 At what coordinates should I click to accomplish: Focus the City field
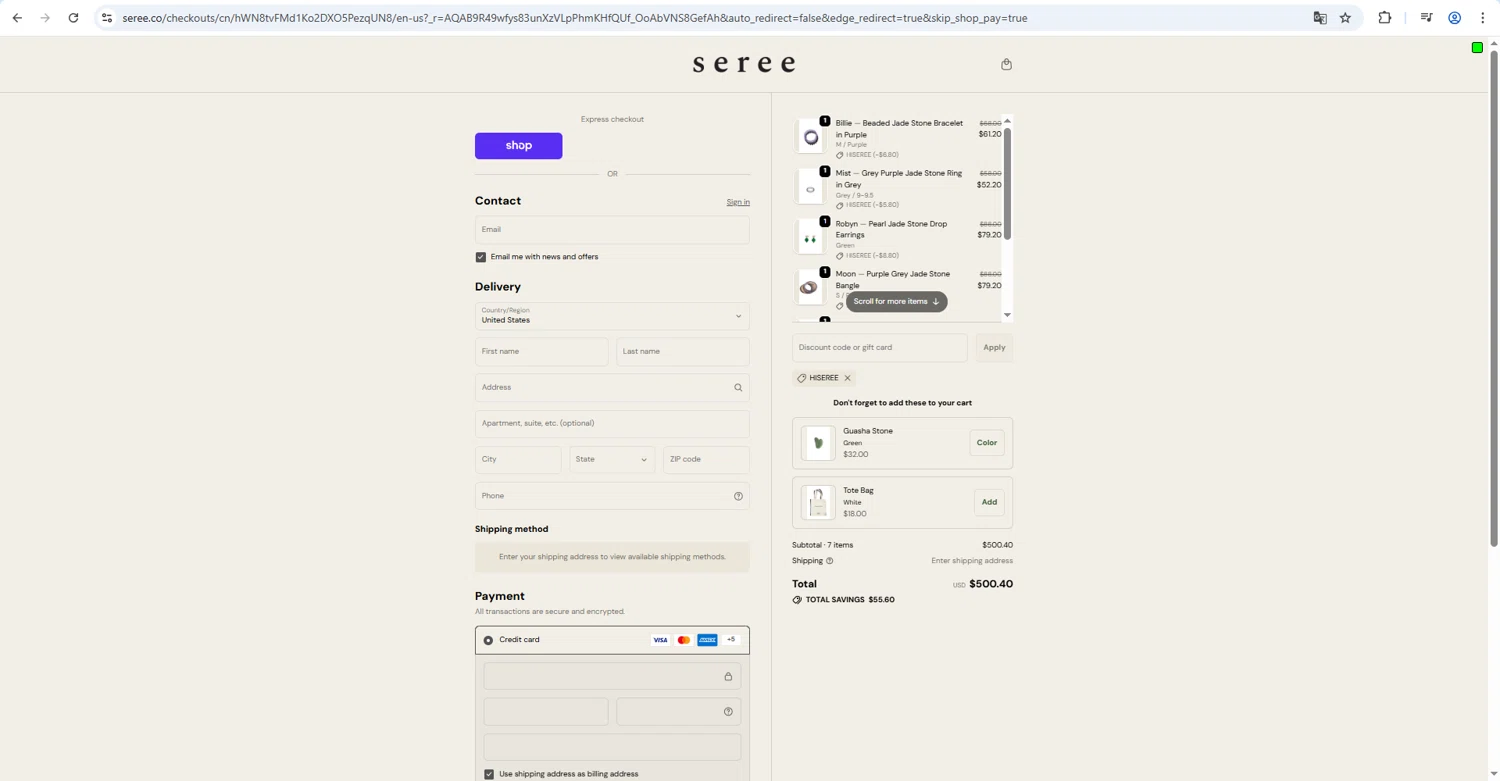(x=518, y=460)
